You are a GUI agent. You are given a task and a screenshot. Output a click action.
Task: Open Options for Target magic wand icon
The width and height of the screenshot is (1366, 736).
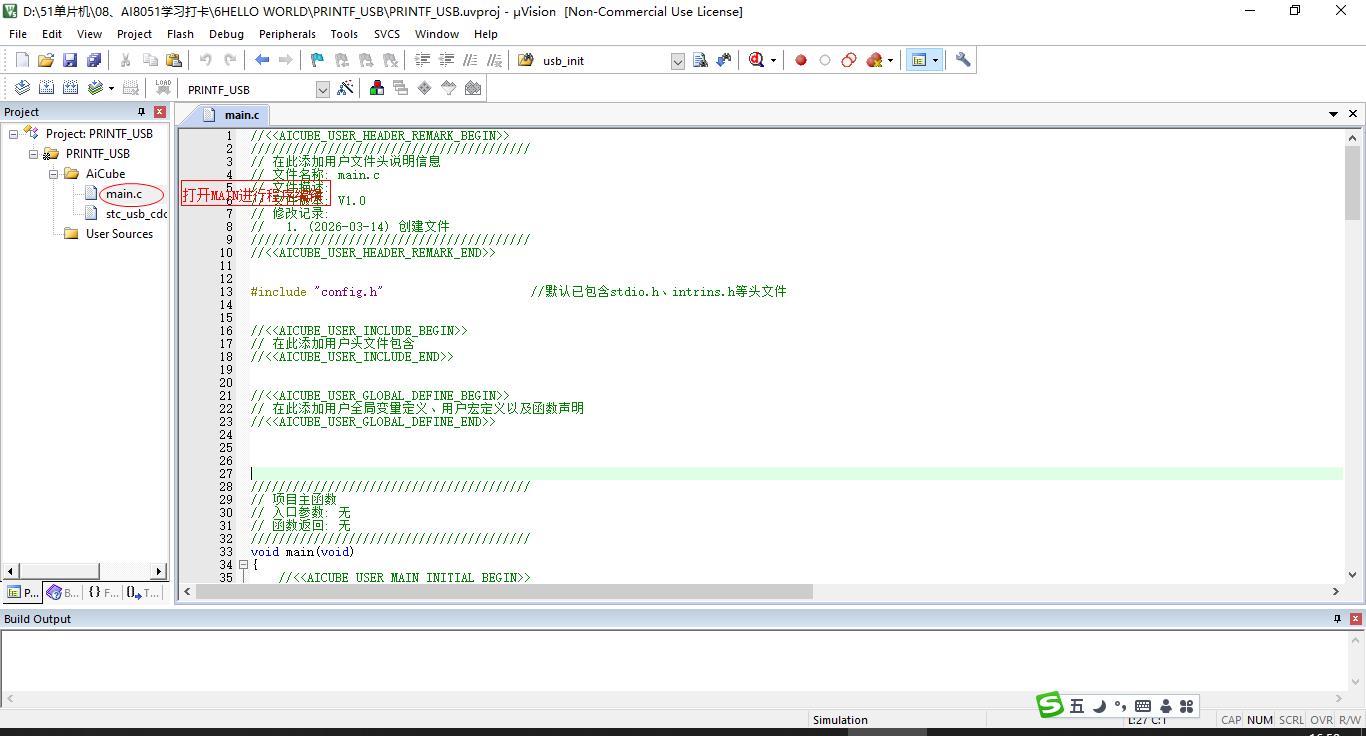coord(345,88)
